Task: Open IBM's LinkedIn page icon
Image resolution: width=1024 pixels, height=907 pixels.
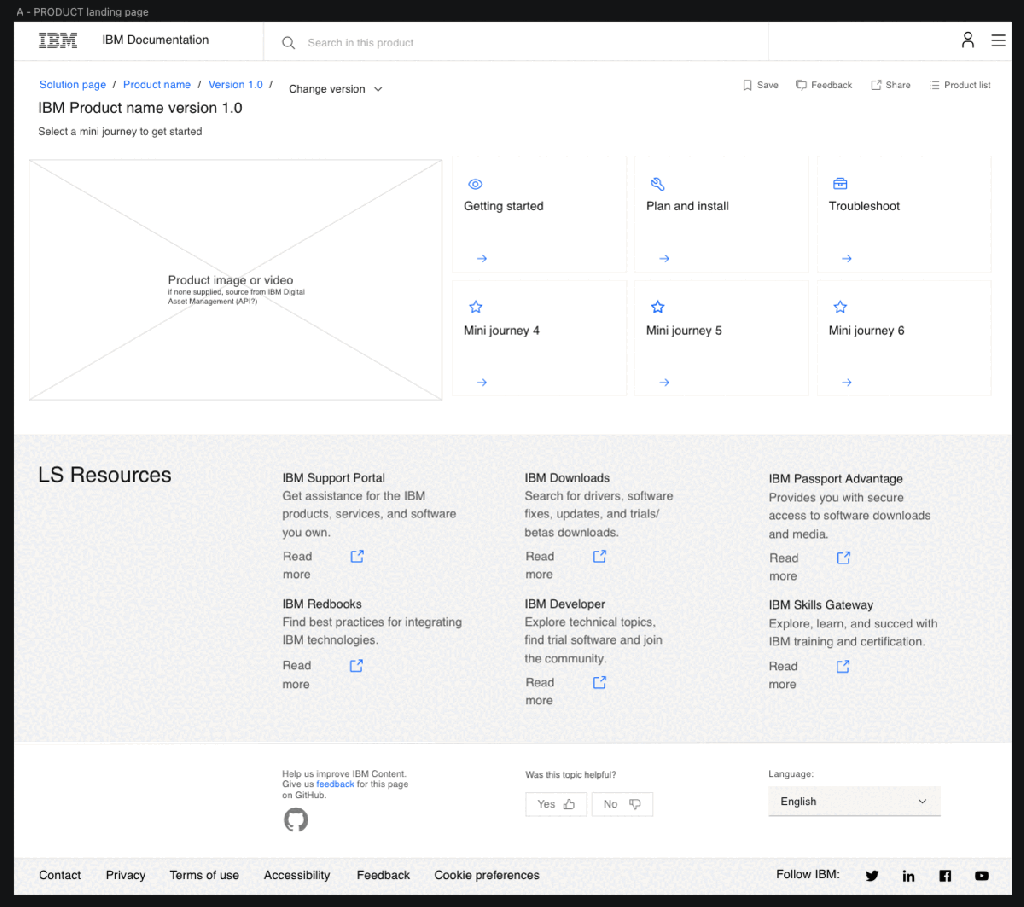Action: click(x=908, y=876)
